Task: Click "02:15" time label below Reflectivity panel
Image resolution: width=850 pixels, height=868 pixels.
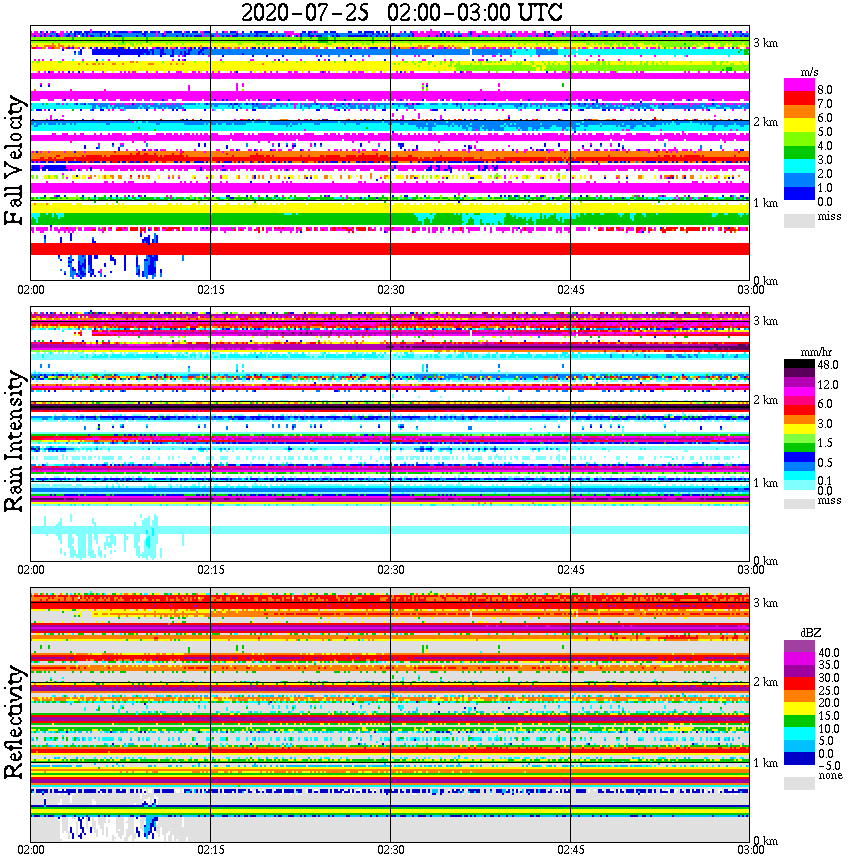Action: pyautogui.click(x=210, y=850)
